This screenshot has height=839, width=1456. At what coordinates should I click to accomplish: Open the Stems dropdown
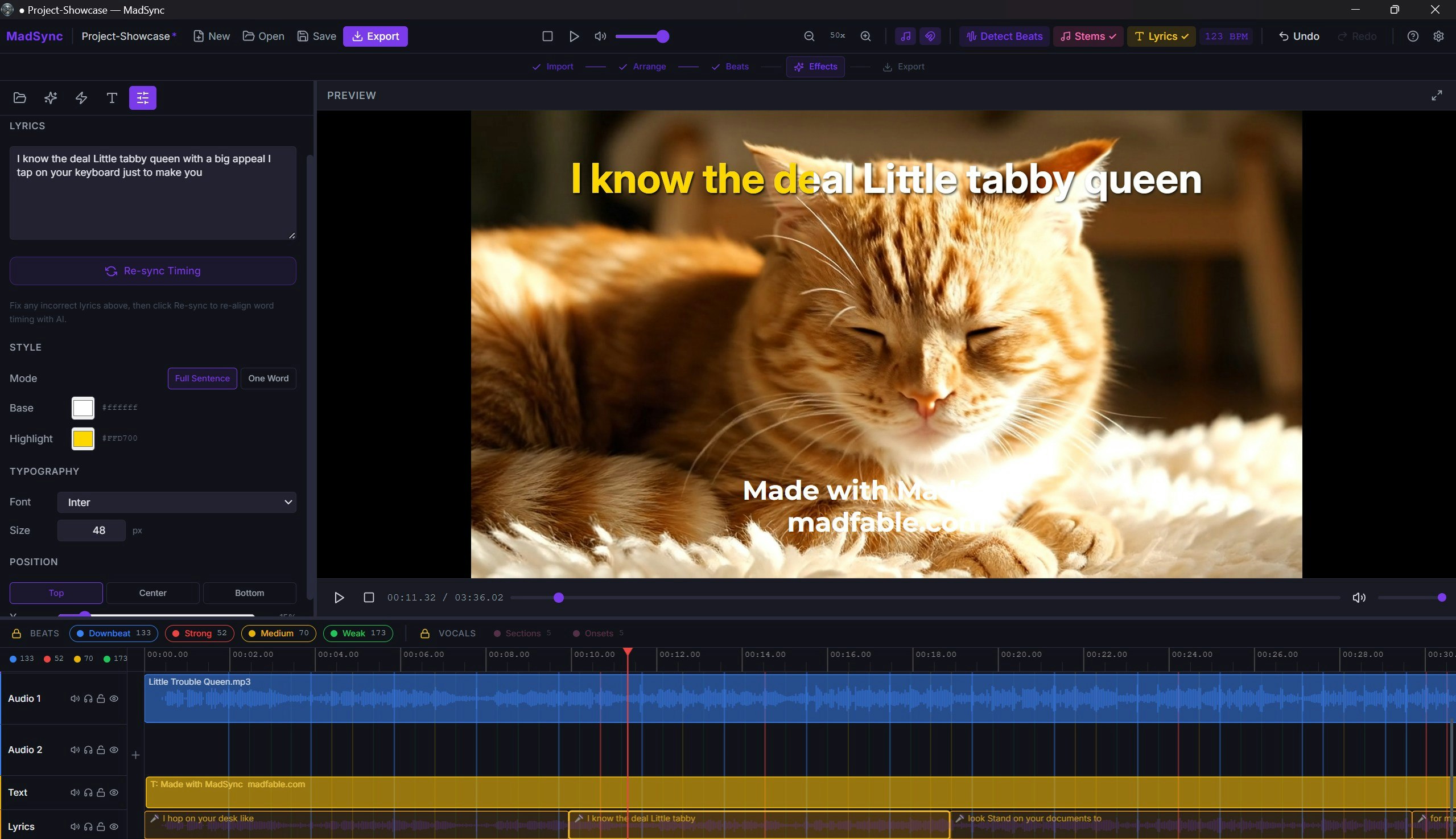(x=1087, y=36)
